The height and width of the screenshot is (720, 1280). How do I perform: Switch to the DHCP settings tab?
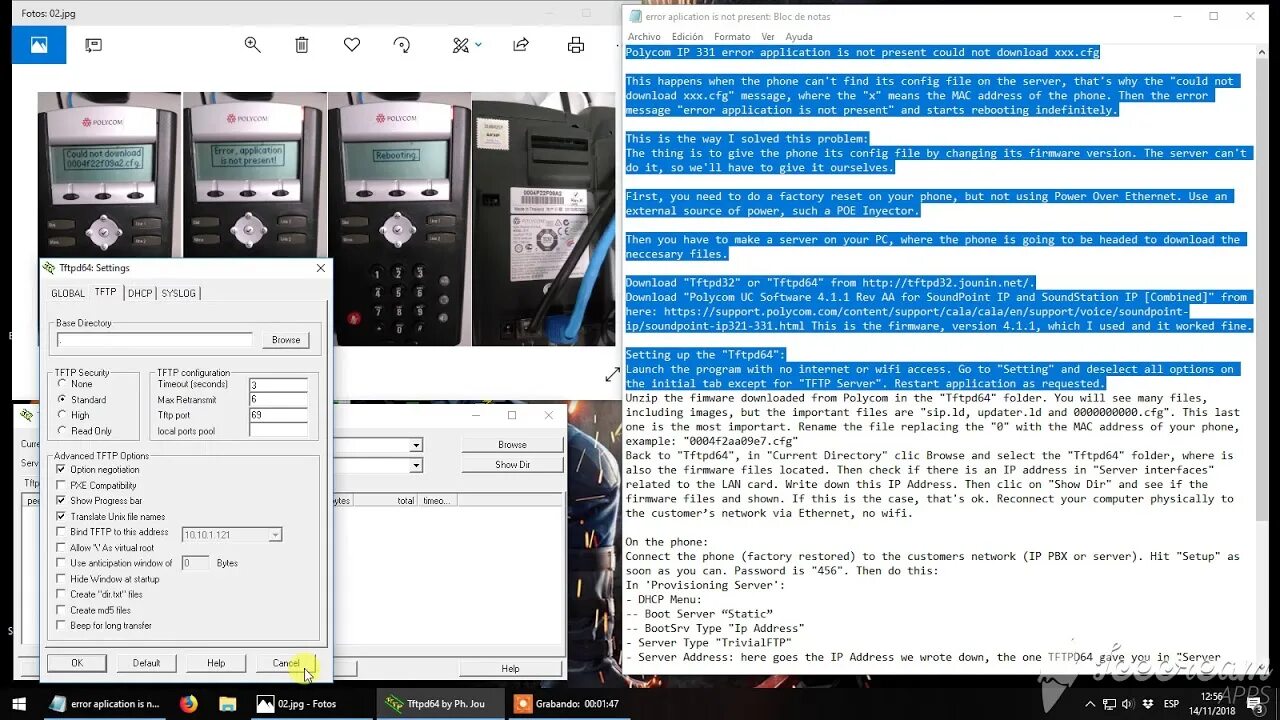140,293
